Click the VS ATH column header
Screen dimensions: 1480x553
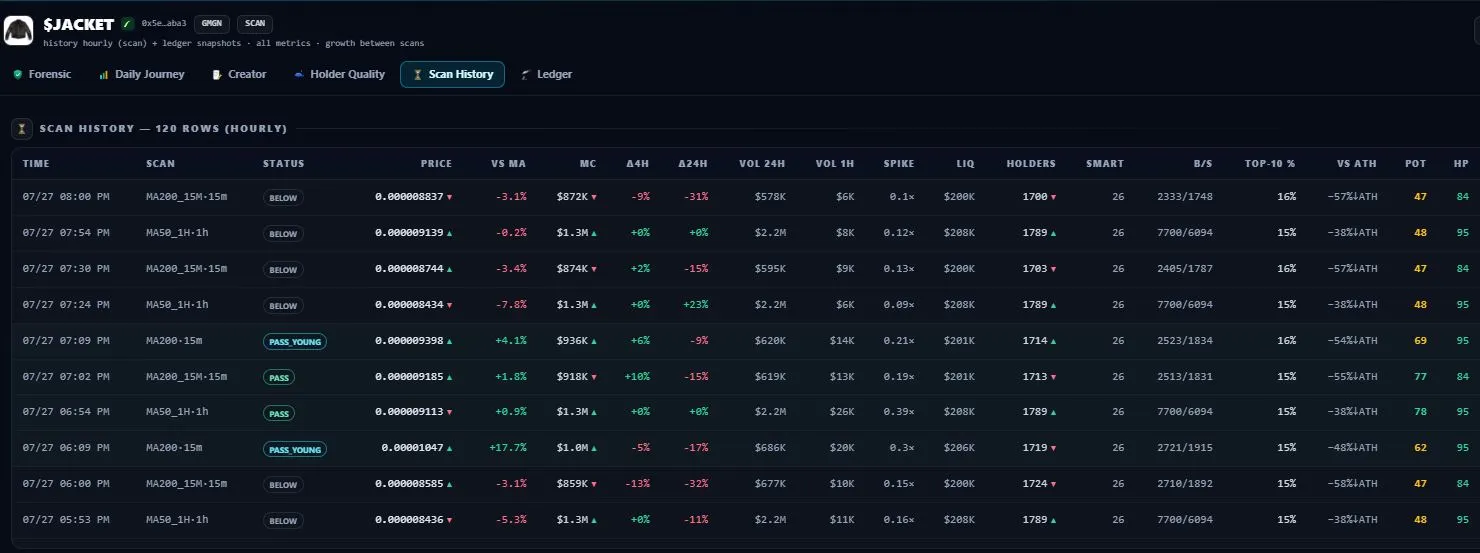point(1357,163)
